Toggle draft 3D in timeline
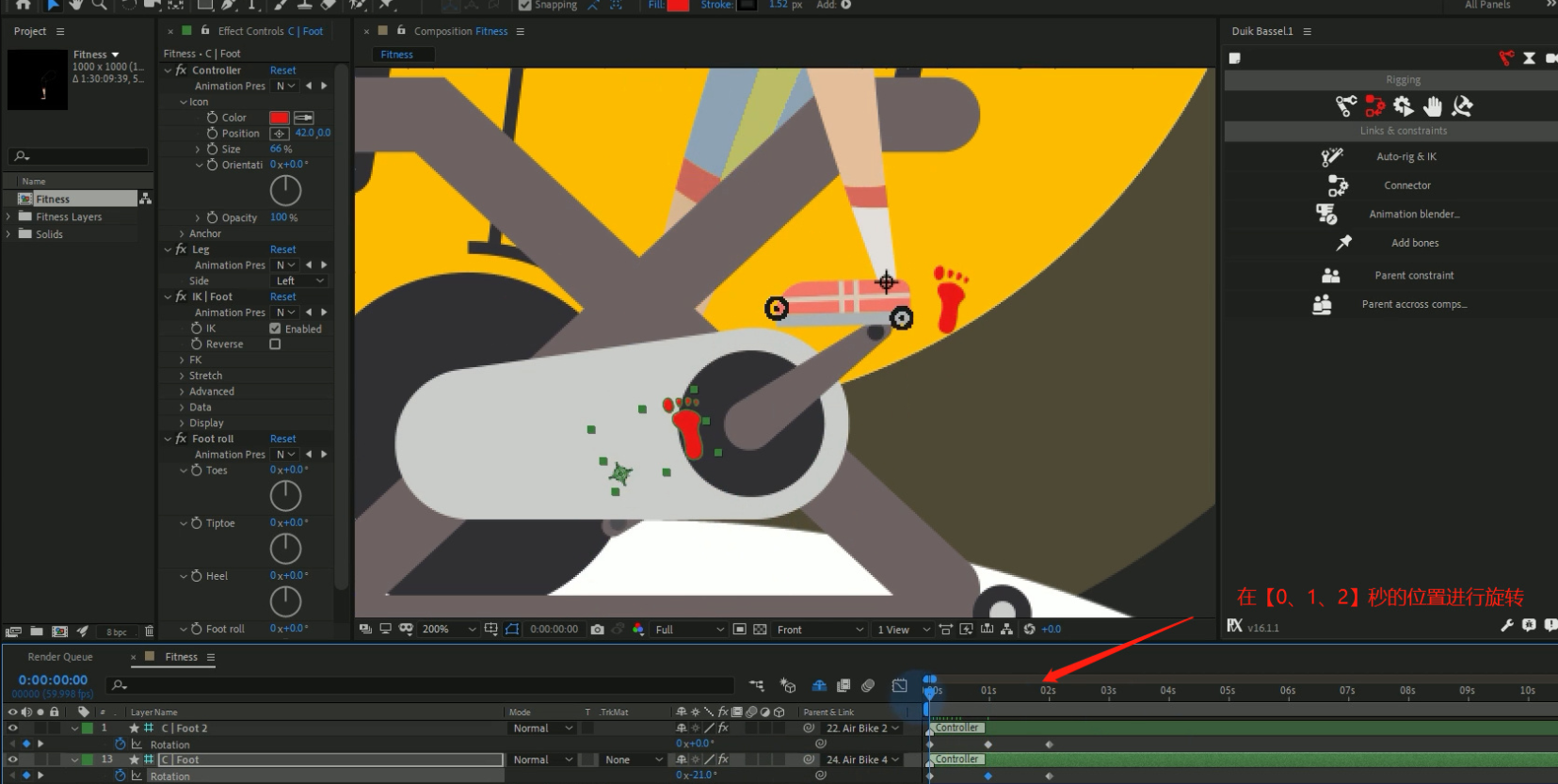Viewport: 1558px width, 784px height. (x=788, y=686)
